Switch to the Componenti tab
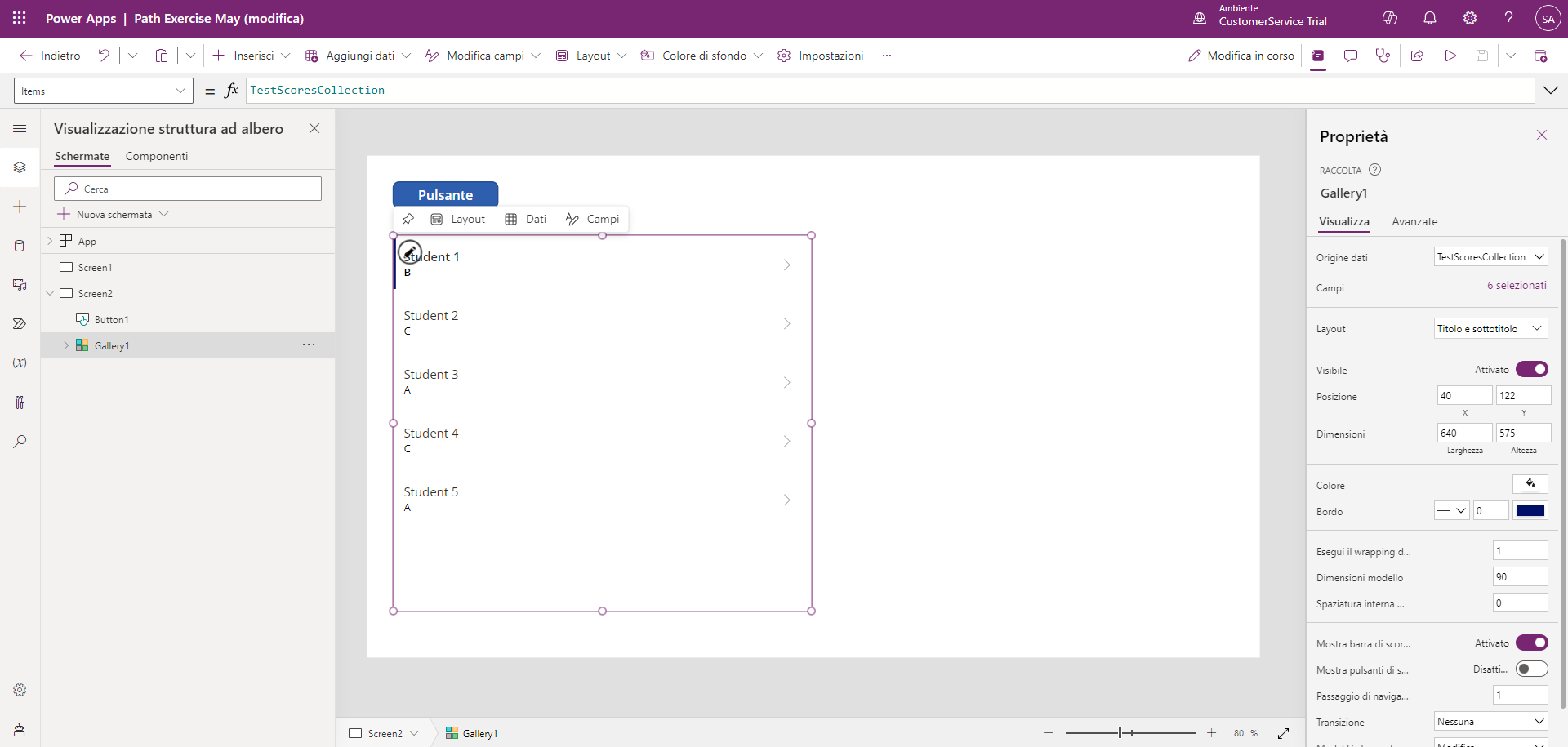The height and width of the screenshot is (747, 1568). click(157, 156)
